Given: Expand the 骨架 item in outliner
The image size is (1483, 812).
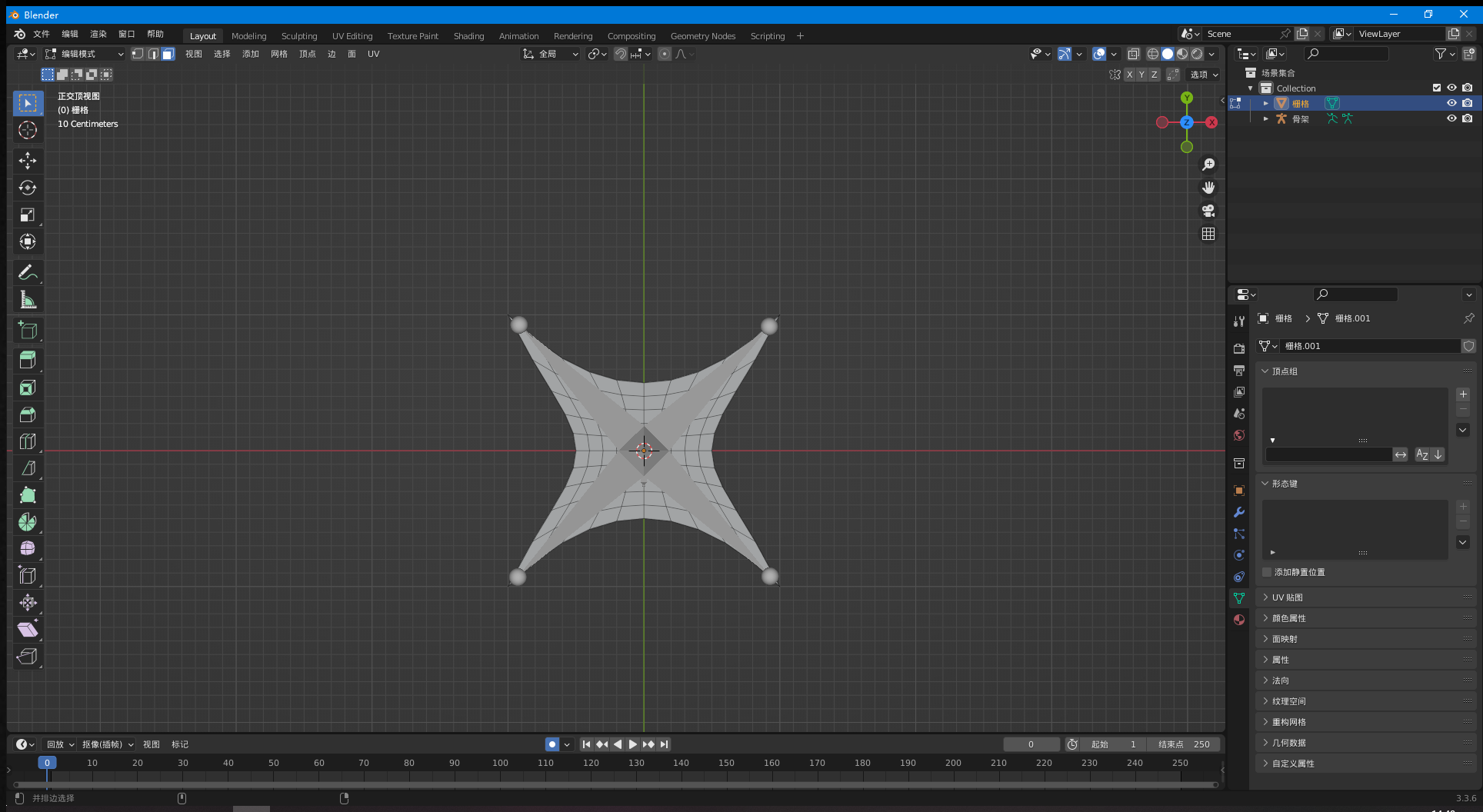Looking at the screenshot, I should 1265,118.
